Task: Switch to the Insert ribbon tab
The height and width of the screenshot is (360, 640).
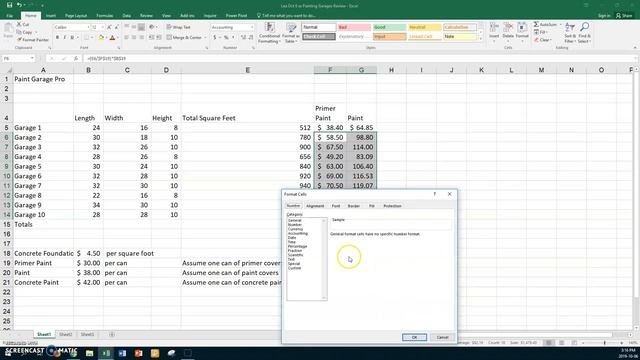Action: pos(51,16)
